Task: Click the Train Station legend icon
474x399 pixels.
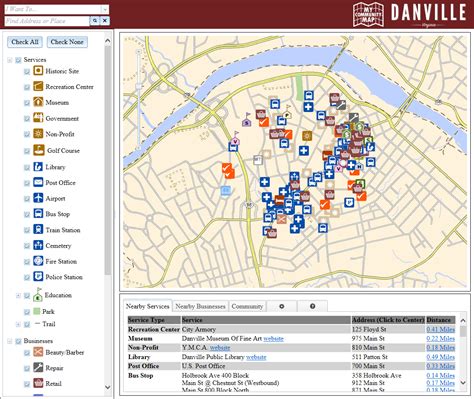Action: (38, 230)
